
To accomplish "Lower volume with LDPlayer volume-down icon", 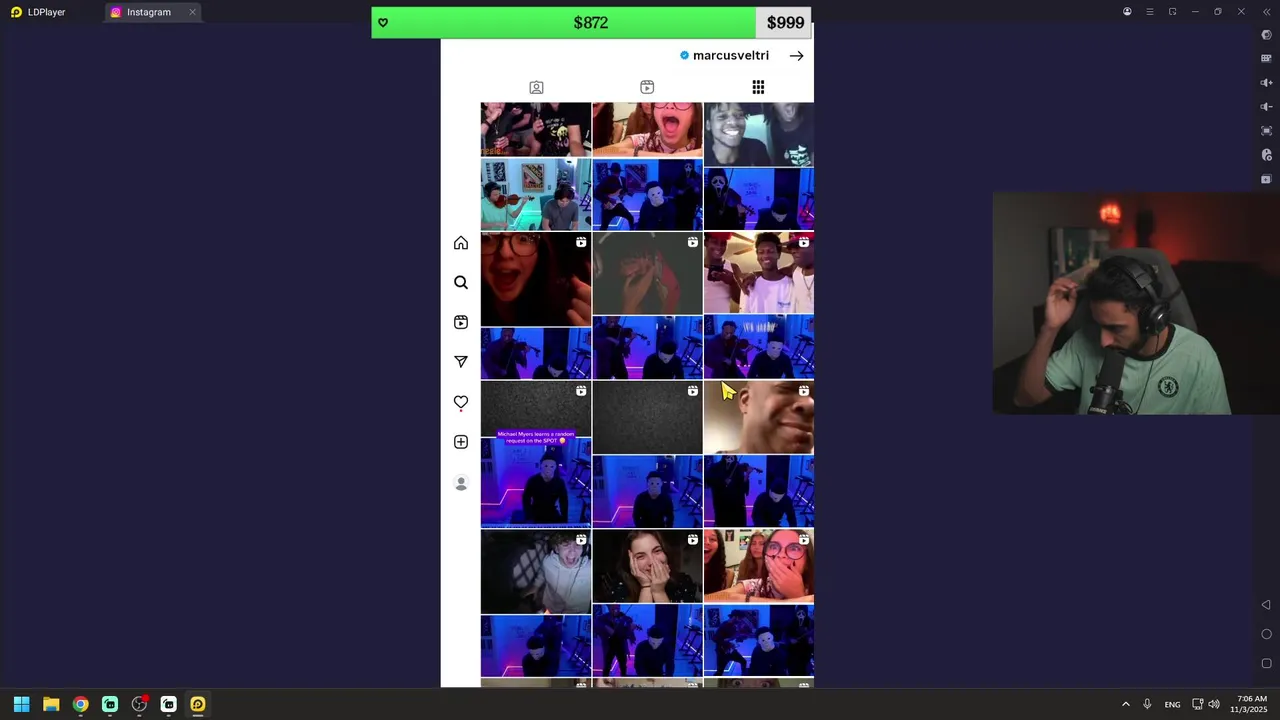I will coord(1266,107).
